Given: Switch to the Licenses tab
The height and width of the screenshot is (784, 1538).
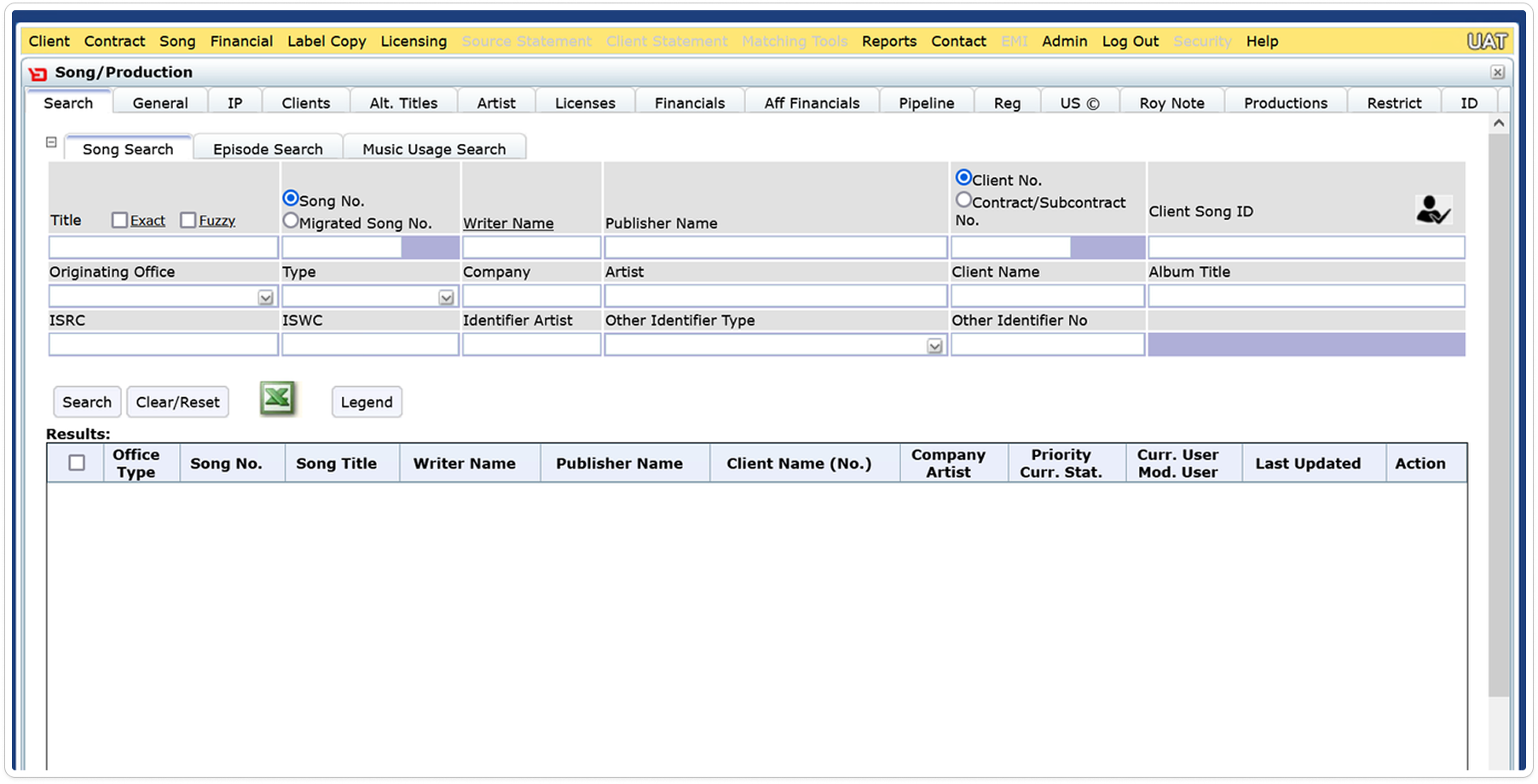Looking at the screenshot, I should 585,102.
